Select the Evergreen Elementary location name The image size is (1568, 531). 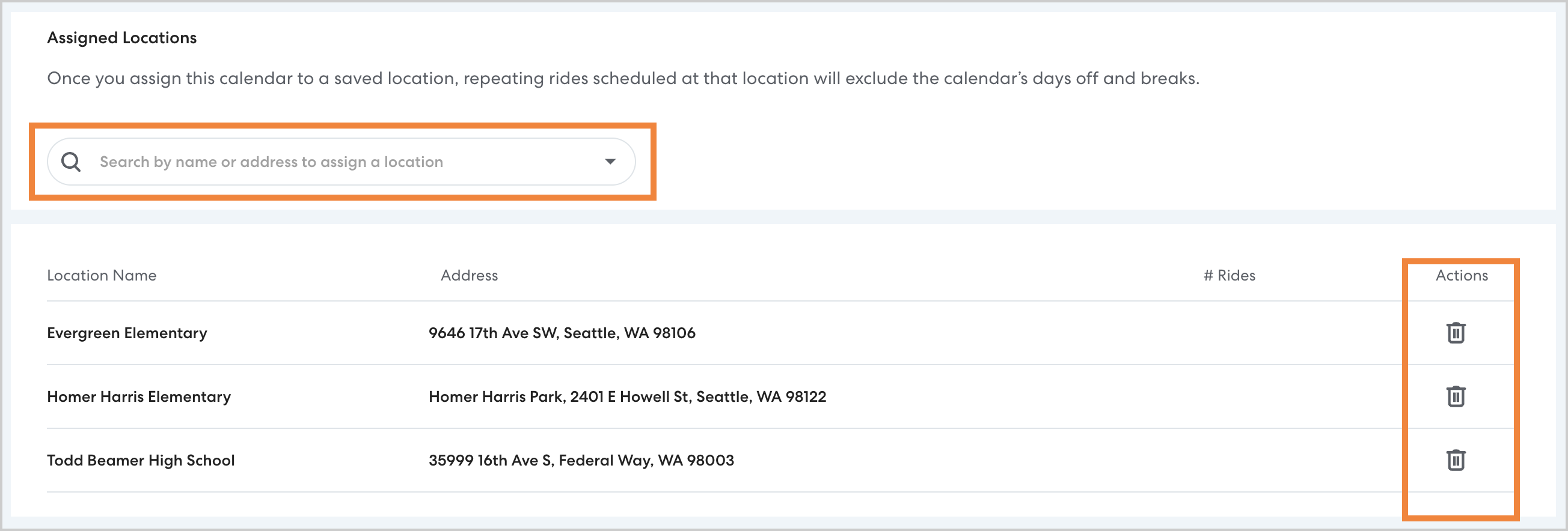click(x=127, y=333)
